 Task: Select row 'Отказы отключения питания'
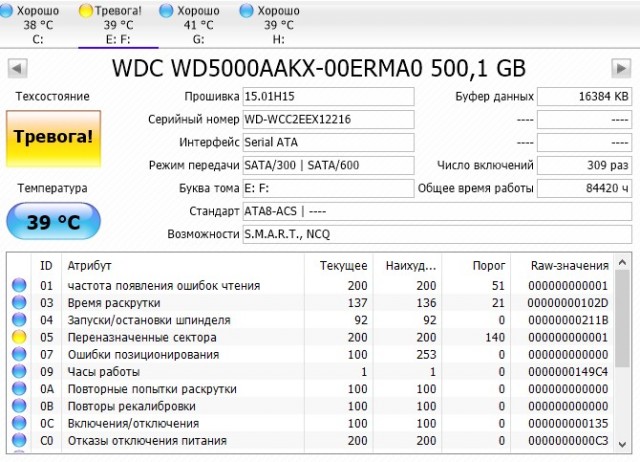pyautogui.click(x=310, y=440)
